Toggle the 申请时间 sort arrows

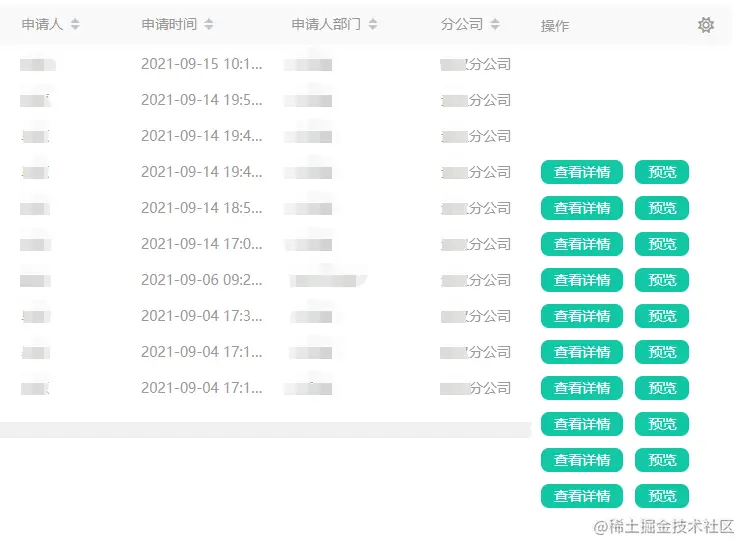(x=208, y=24)
